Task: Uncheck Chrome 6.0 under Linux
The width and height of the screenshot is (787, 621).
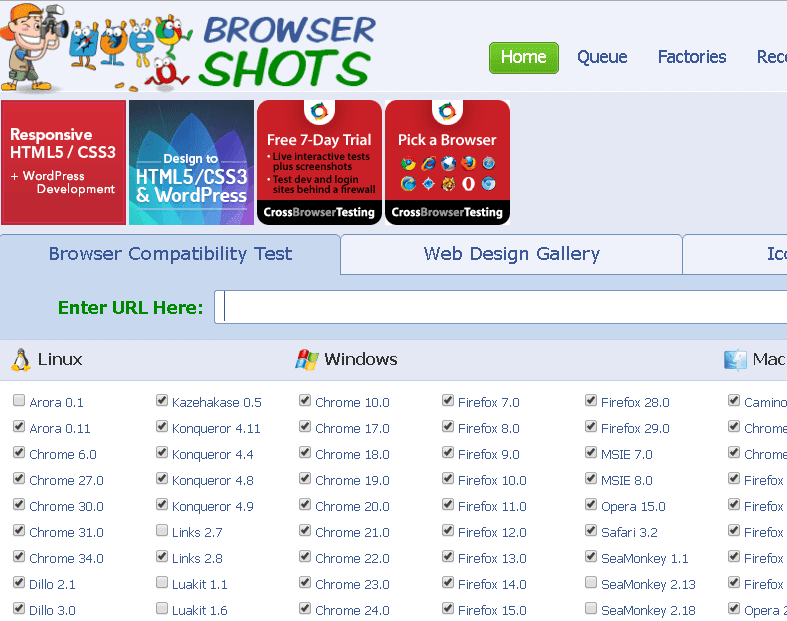Action: (x=19, y=453)
